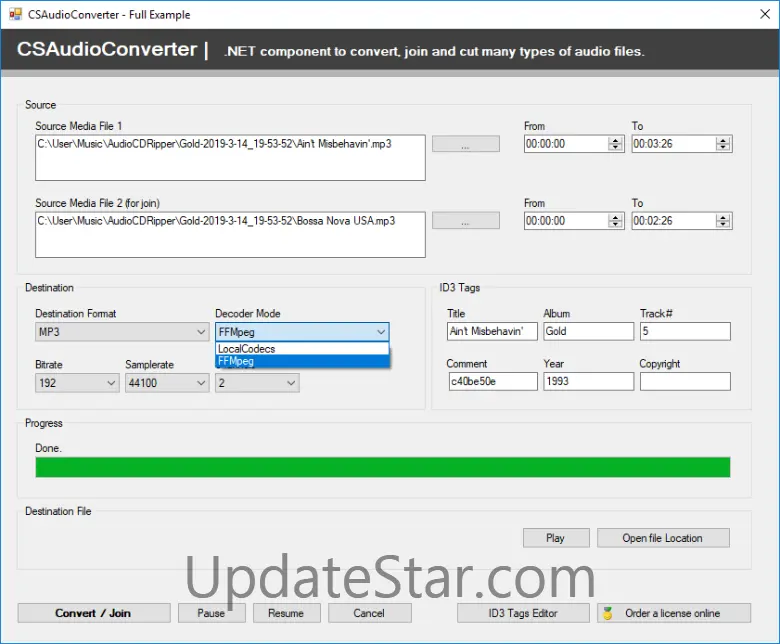Image resolution: width=780 pixels, height=644 pixels.
Task: Click the Track# field containing 5
Action: click(685, 331)
